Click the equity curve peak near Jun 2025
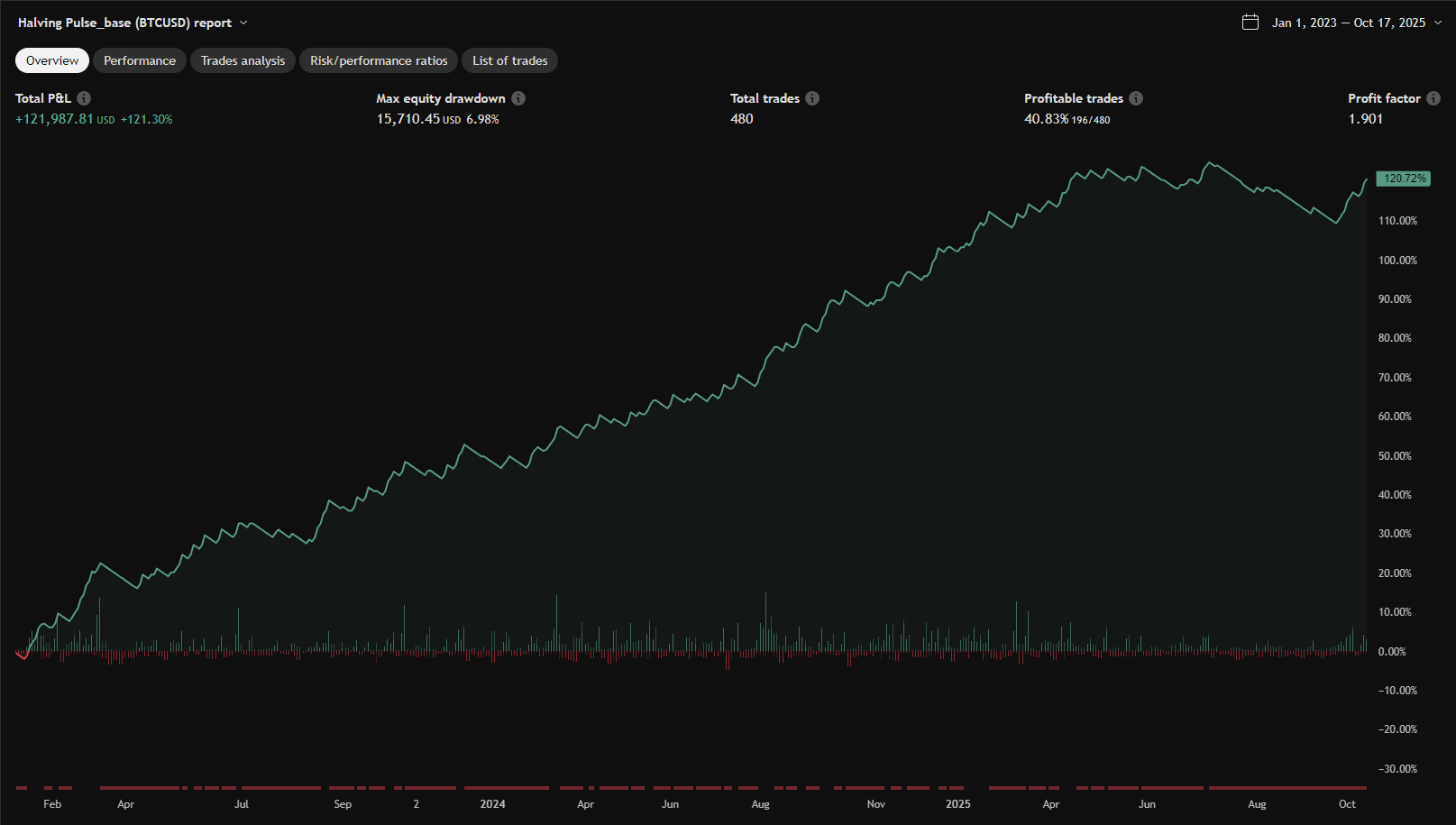This screenshot has width=1456, height=825. click(x=1210, y=163)
